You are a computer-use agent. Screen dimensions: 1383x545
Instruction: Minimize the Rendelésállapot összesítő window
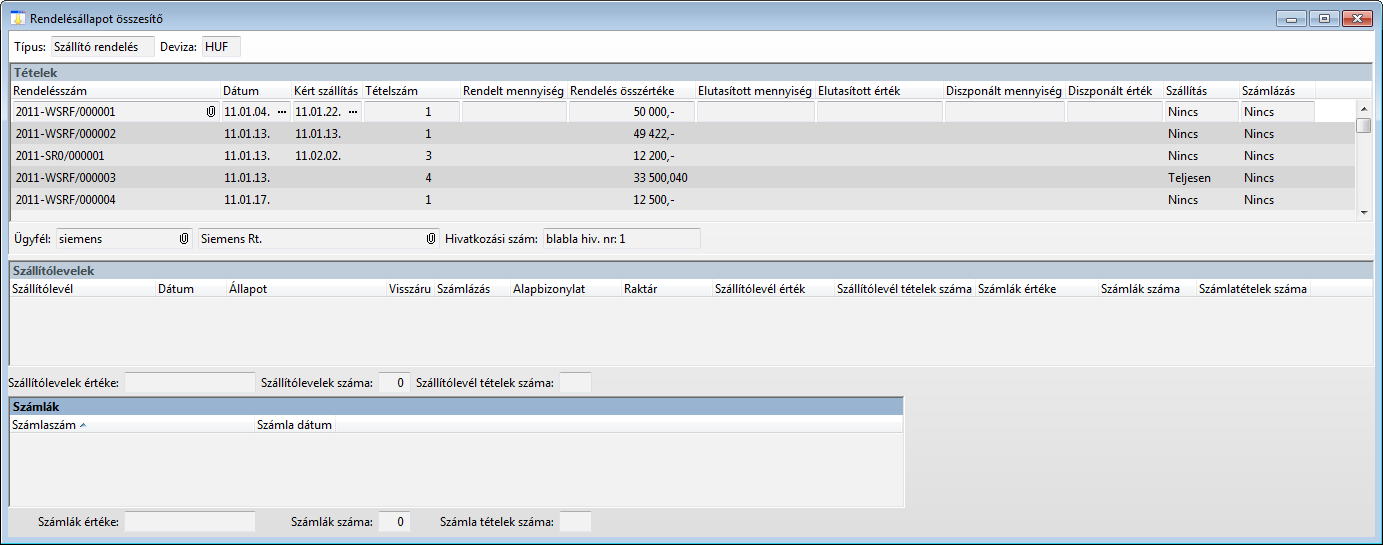coord(1292,18)
